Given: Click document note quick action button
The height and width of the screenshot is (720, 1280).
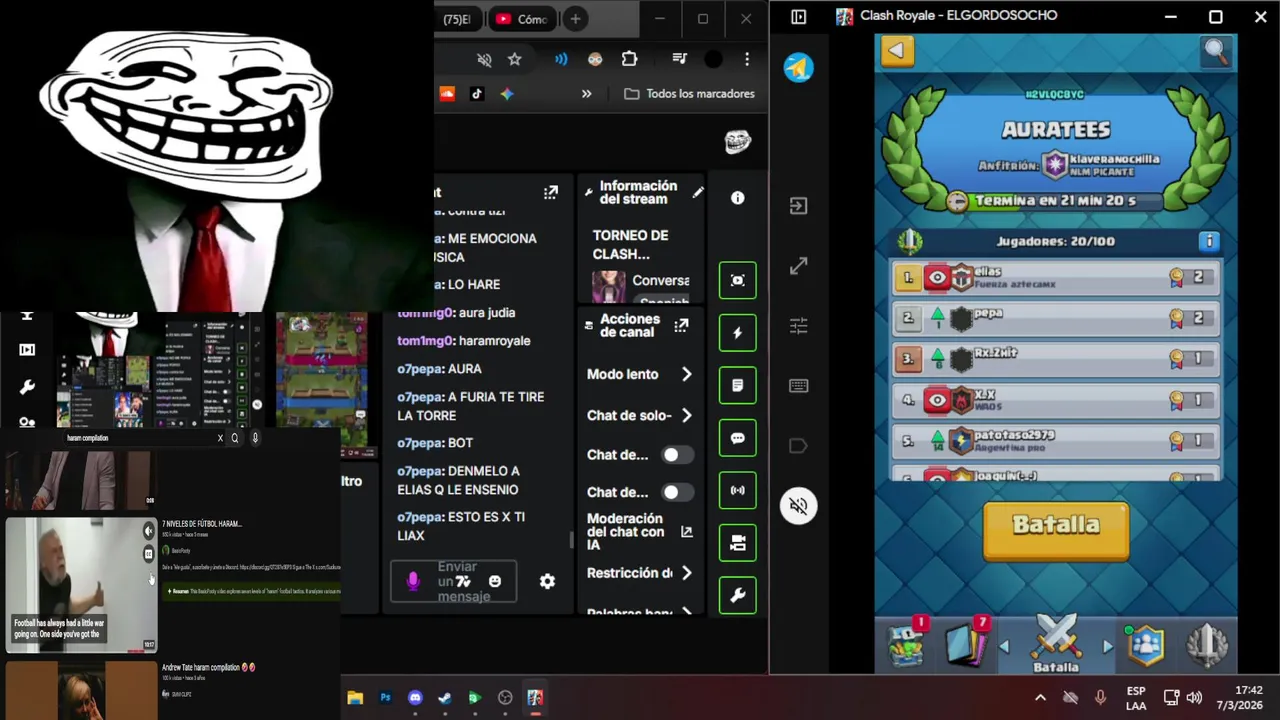Looking at the screenshot, I should pos(737,385).
